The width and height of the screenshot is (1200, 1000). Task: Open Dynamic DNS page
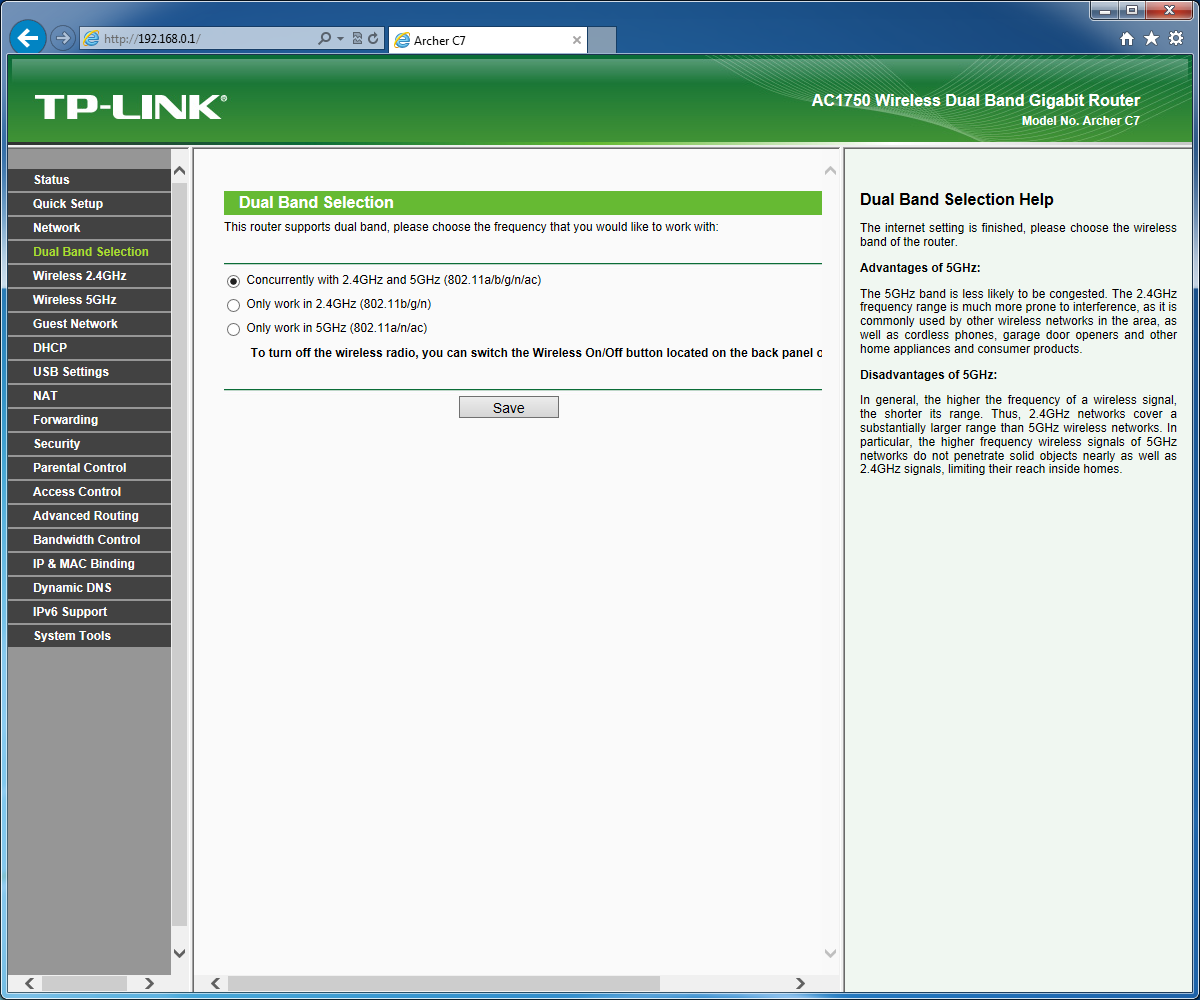89,588
